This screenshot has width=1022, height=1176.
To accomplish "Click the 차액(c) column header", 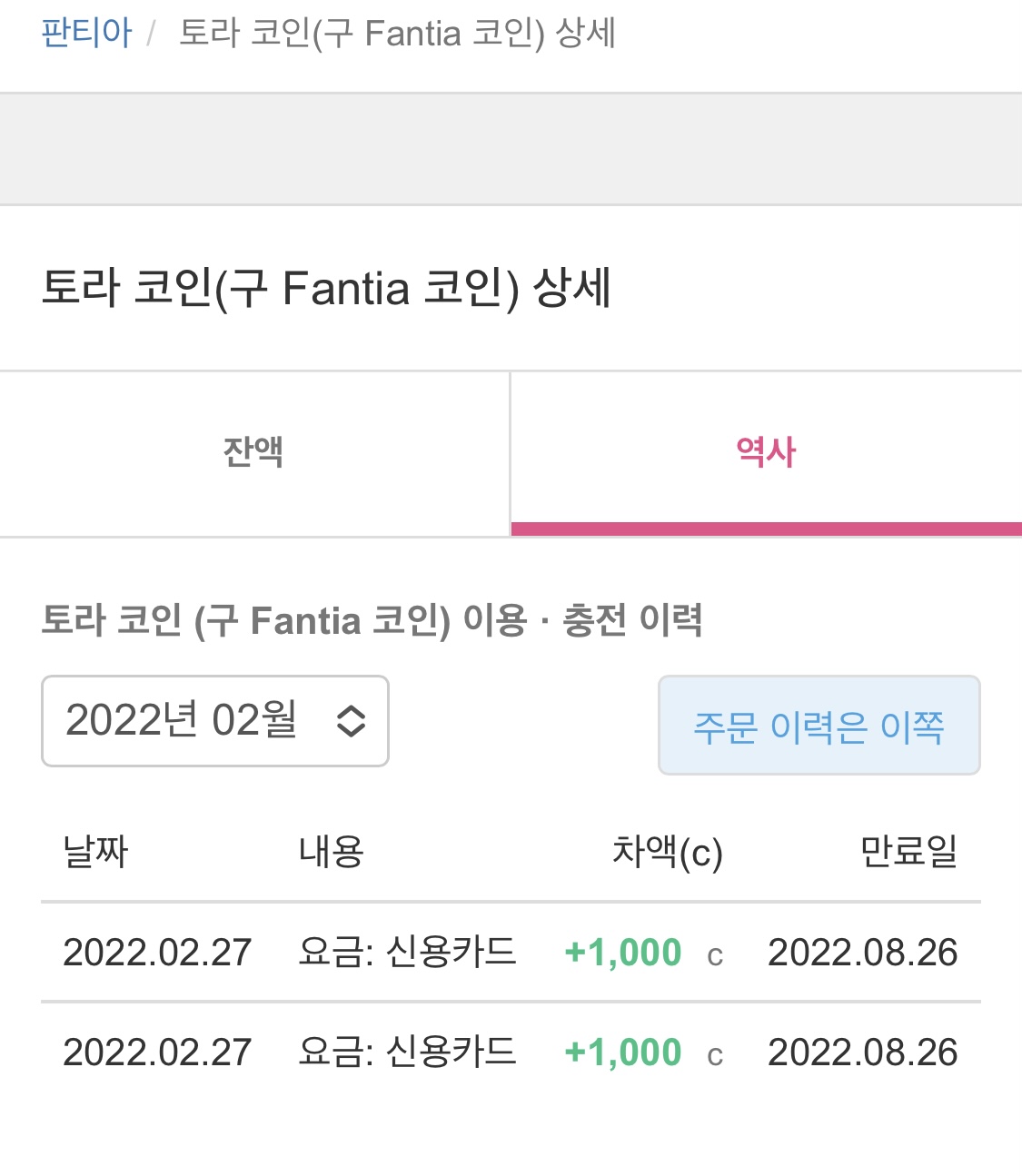I will 667,852.
